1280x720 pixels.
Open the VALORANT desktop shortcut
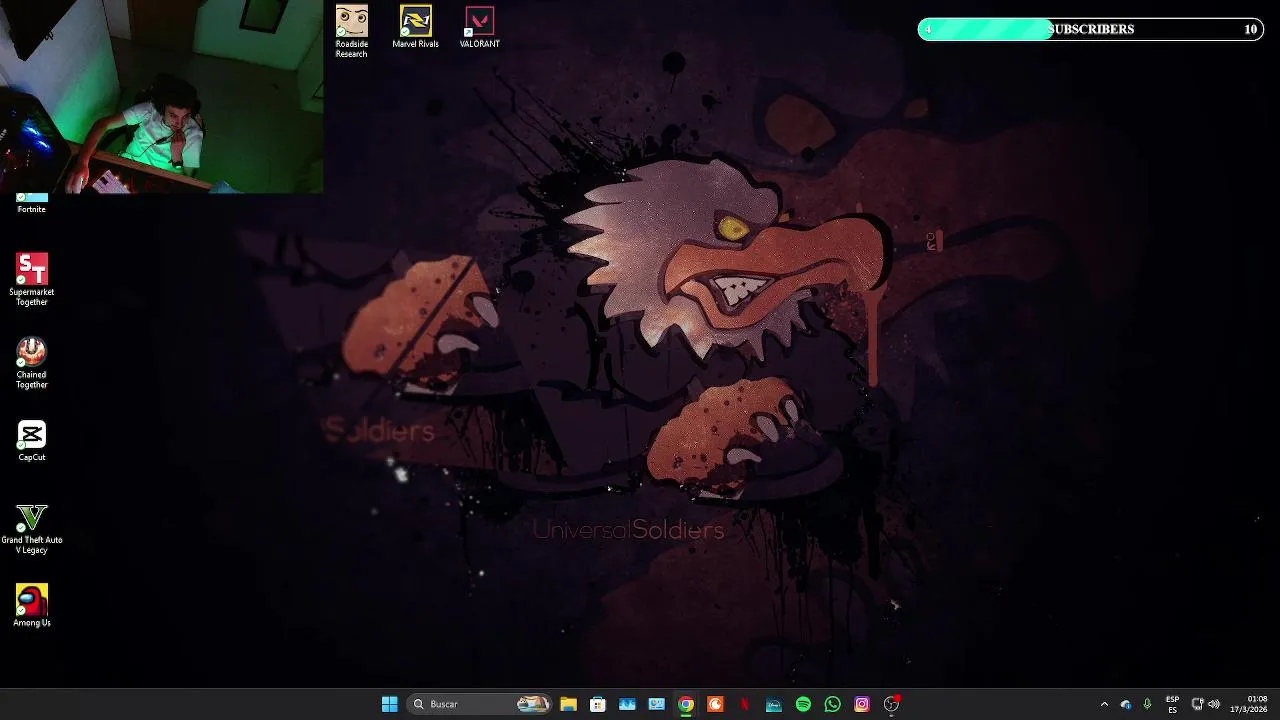point(479,27)
